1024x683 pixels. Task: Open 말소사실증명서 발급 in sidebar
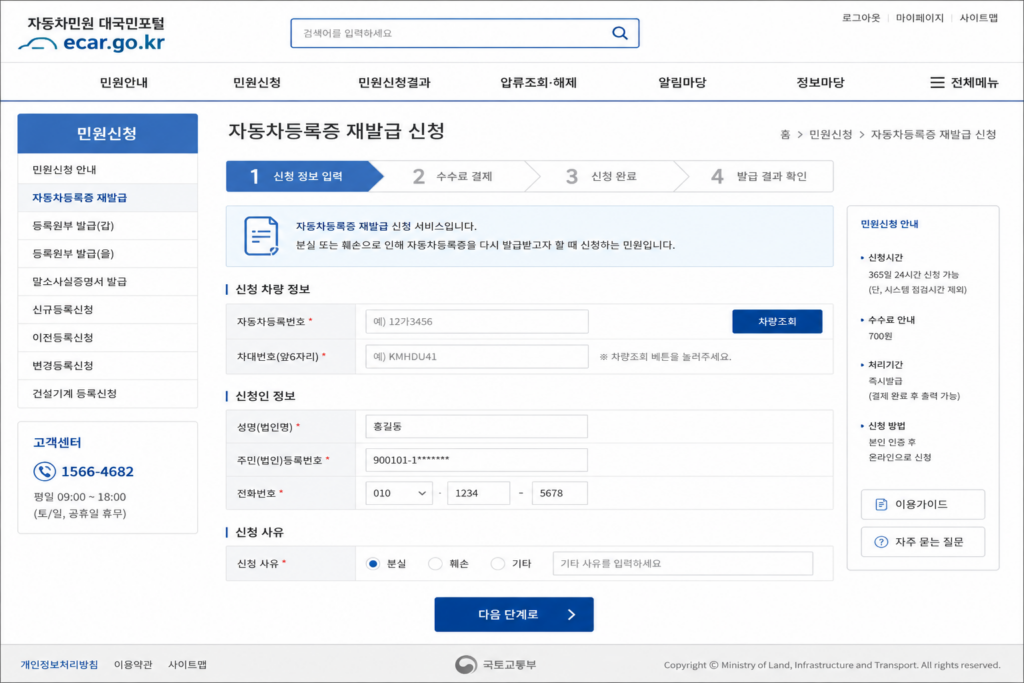point(108,281)
